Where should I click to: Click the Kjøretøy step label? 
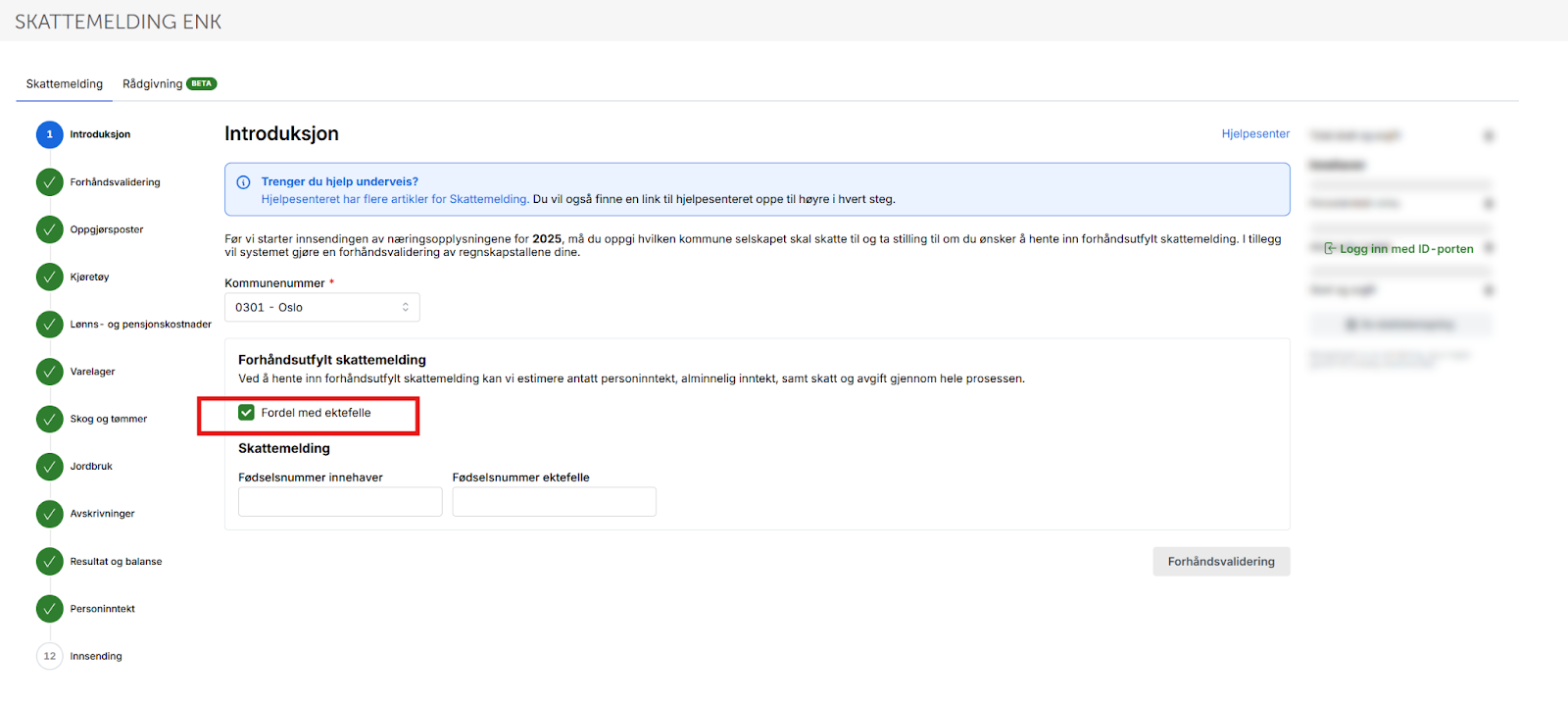(89, 277)
